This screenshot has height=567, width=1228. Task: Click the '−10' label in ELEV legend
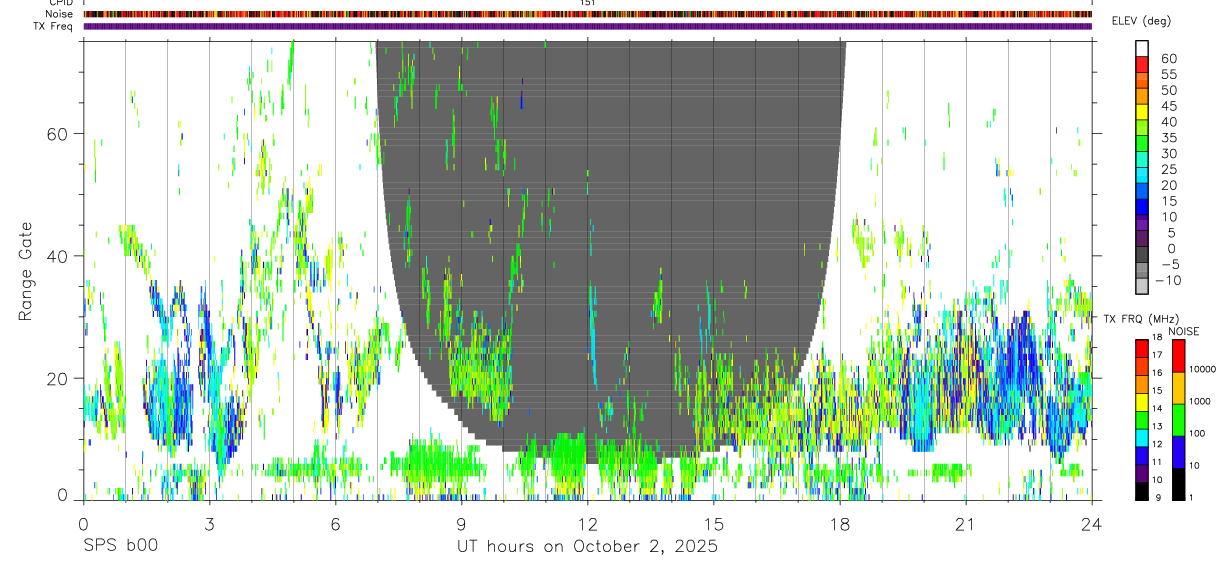click(x=1166, y=281)
